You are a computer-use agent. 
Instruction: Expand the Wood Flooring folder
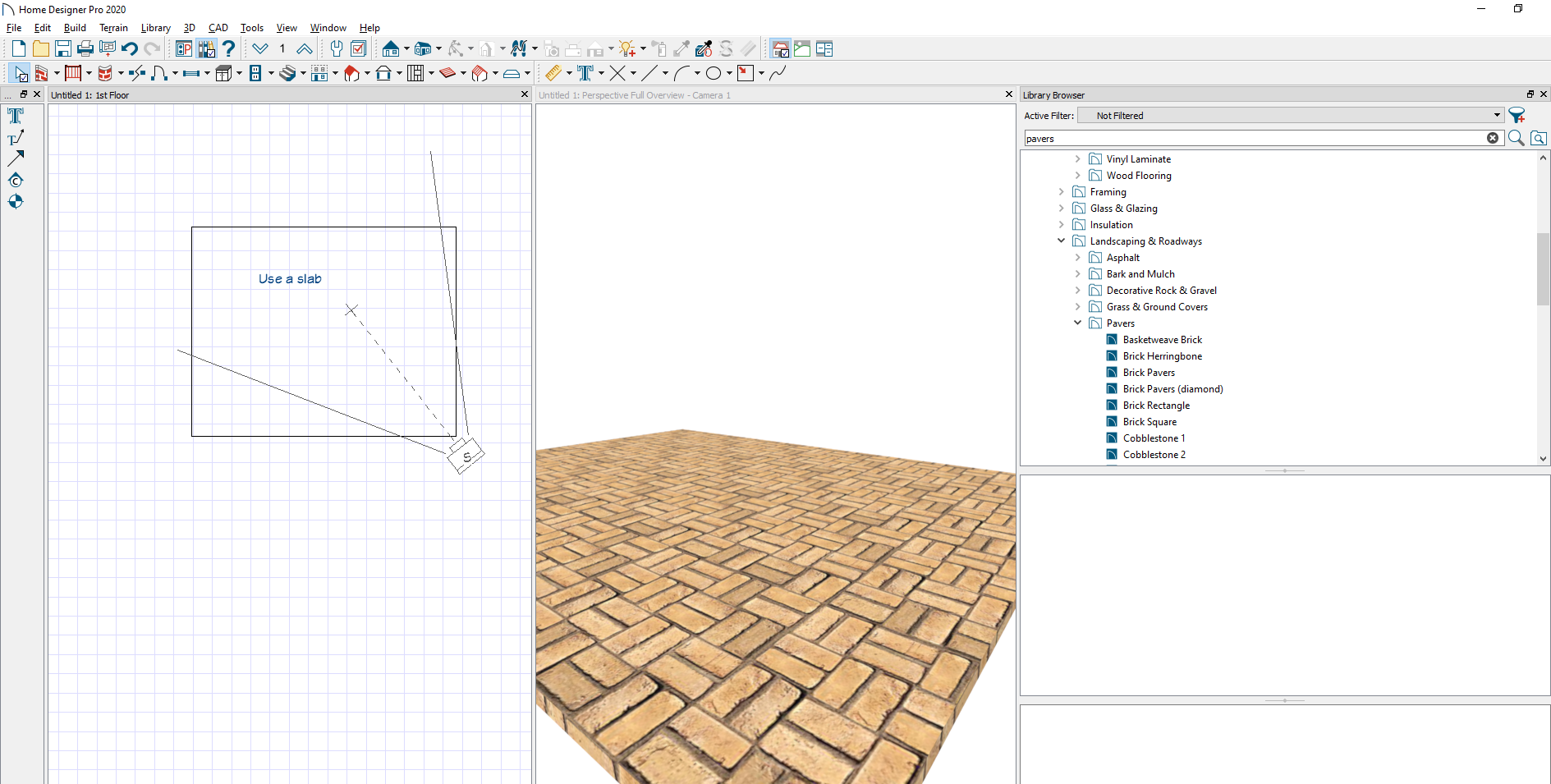point(1077,176)
